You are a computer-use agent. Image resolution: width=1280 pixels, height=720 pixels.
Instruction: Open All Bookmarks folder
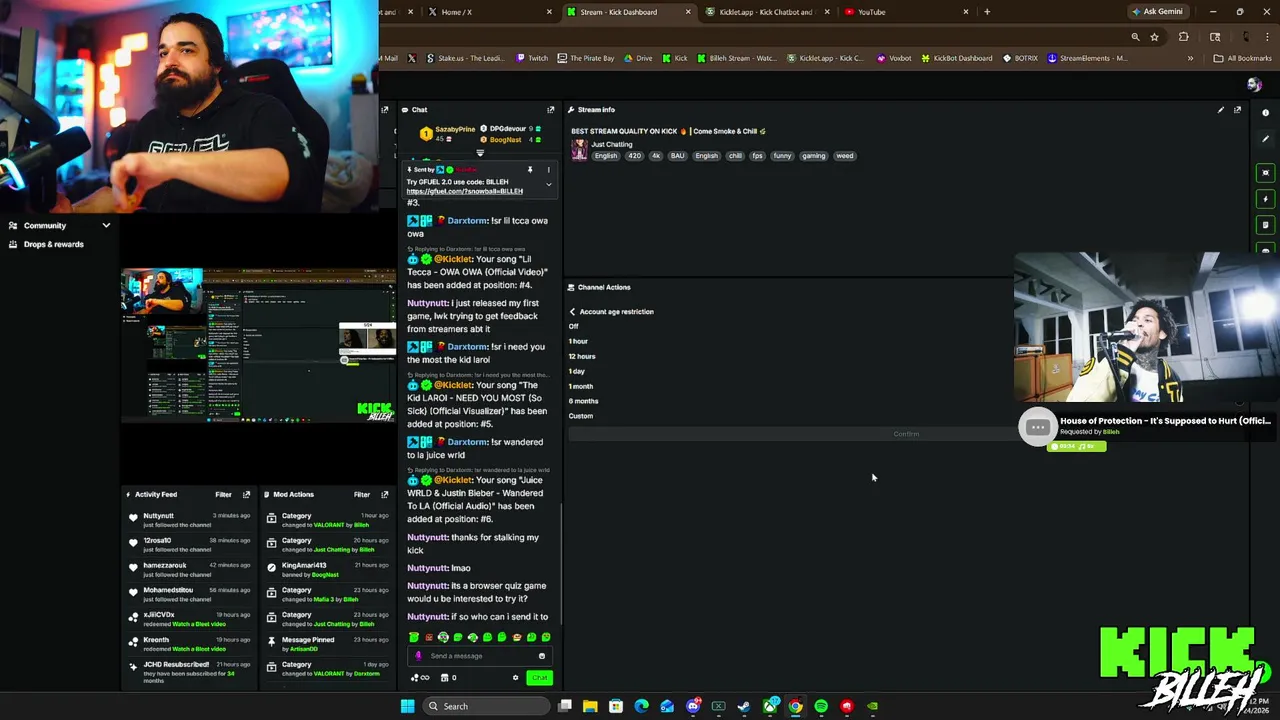pyautogui.click(x=1242, y=58)
